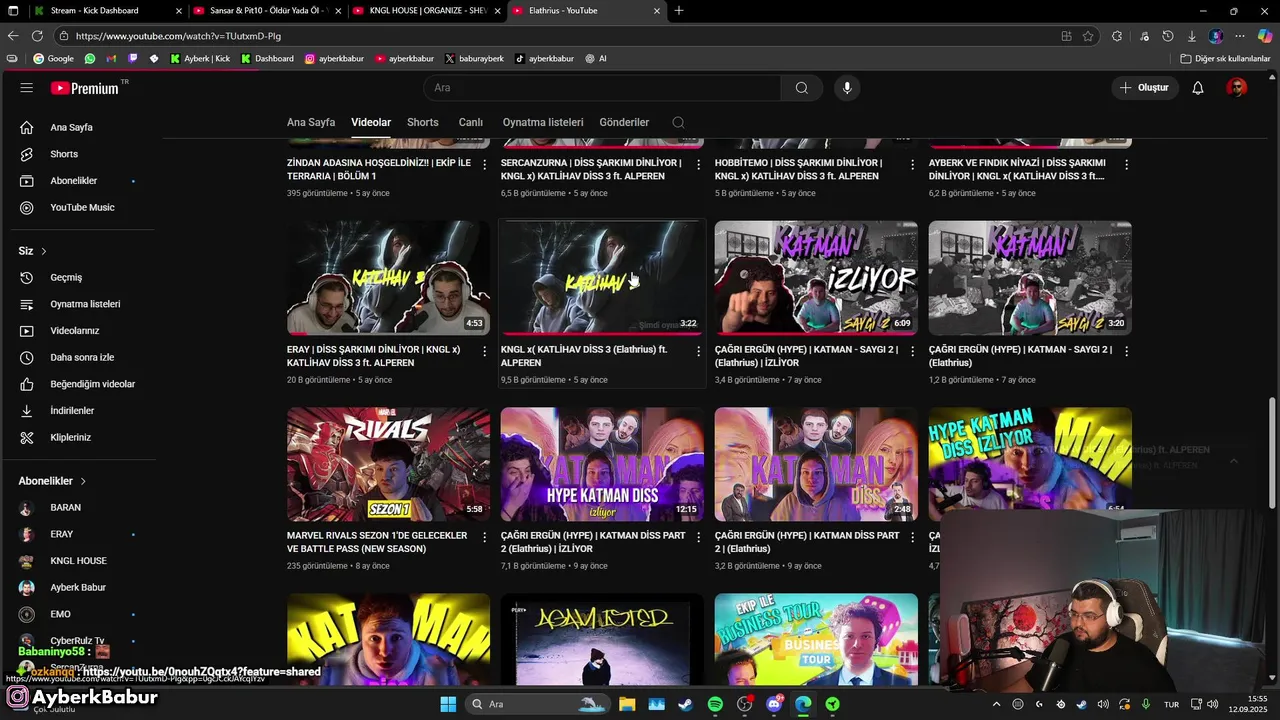Start voice search with the microphone
This screenshot has width=1280, height=720.
[847, 88]
